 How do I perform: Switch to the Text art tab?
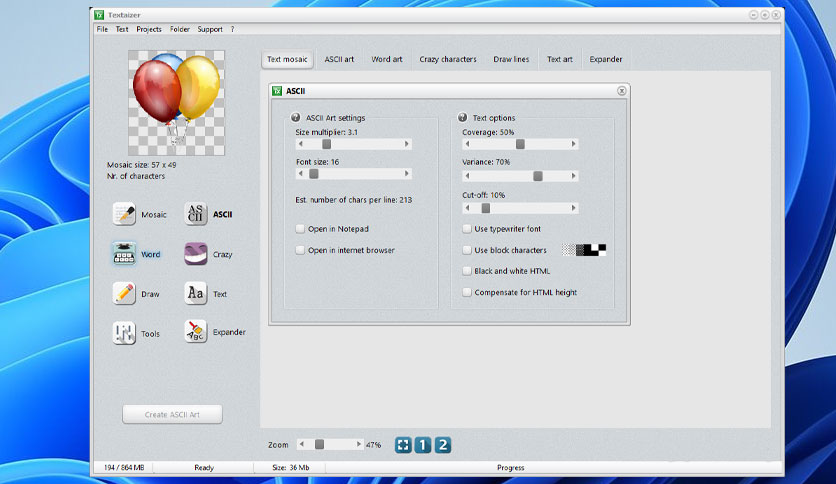[560, 59]
